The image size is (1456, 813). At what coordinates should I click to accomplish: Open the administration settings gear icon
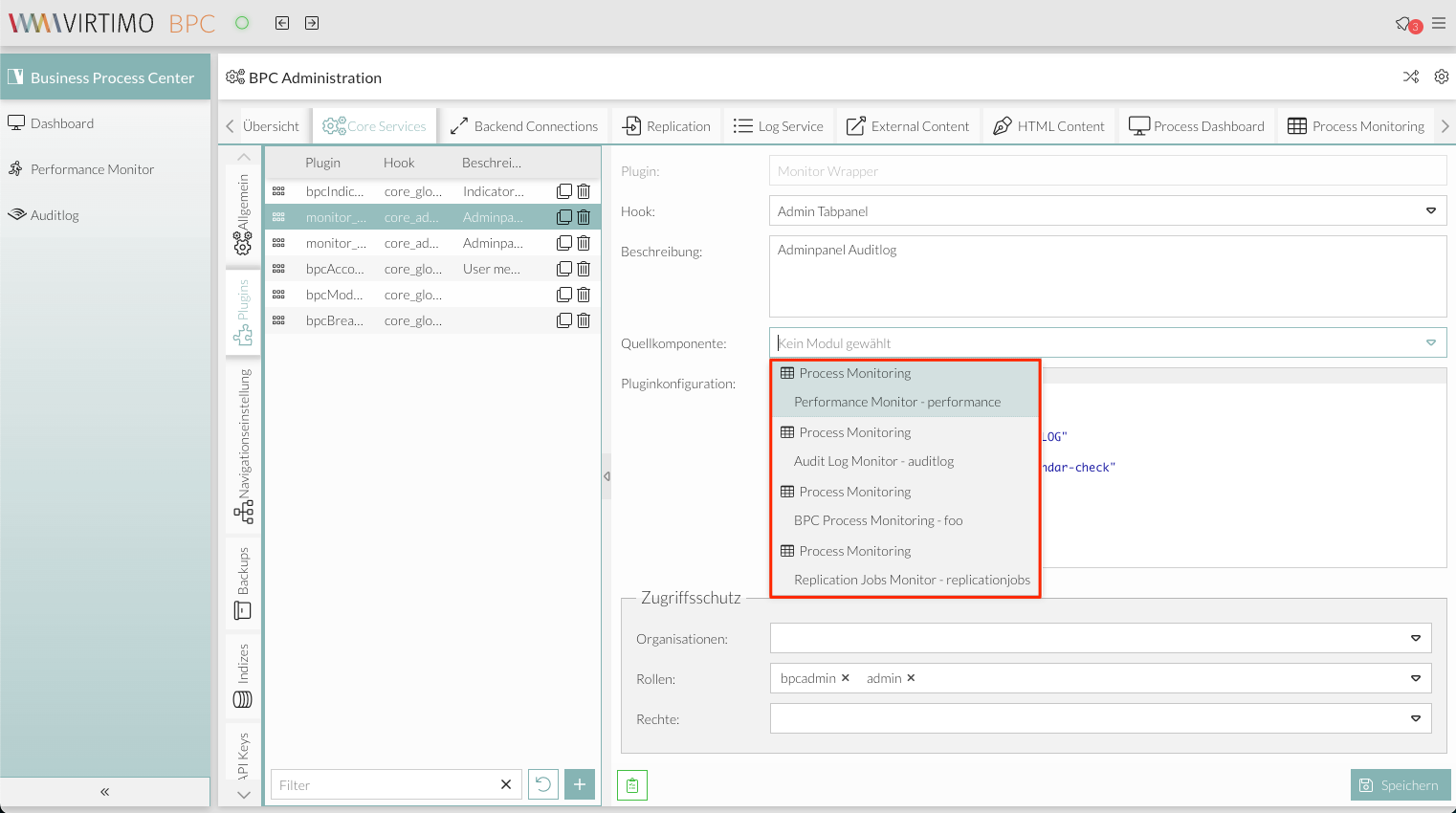tap(1442, 77)
